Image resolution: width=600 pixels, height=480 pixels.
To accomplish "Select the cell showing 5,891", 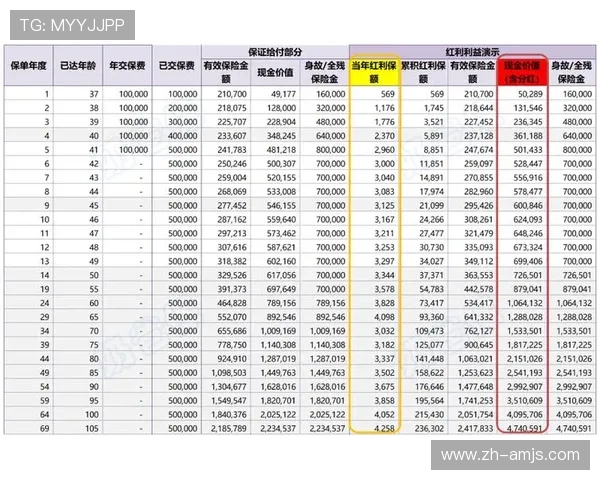I will [423, 136].
